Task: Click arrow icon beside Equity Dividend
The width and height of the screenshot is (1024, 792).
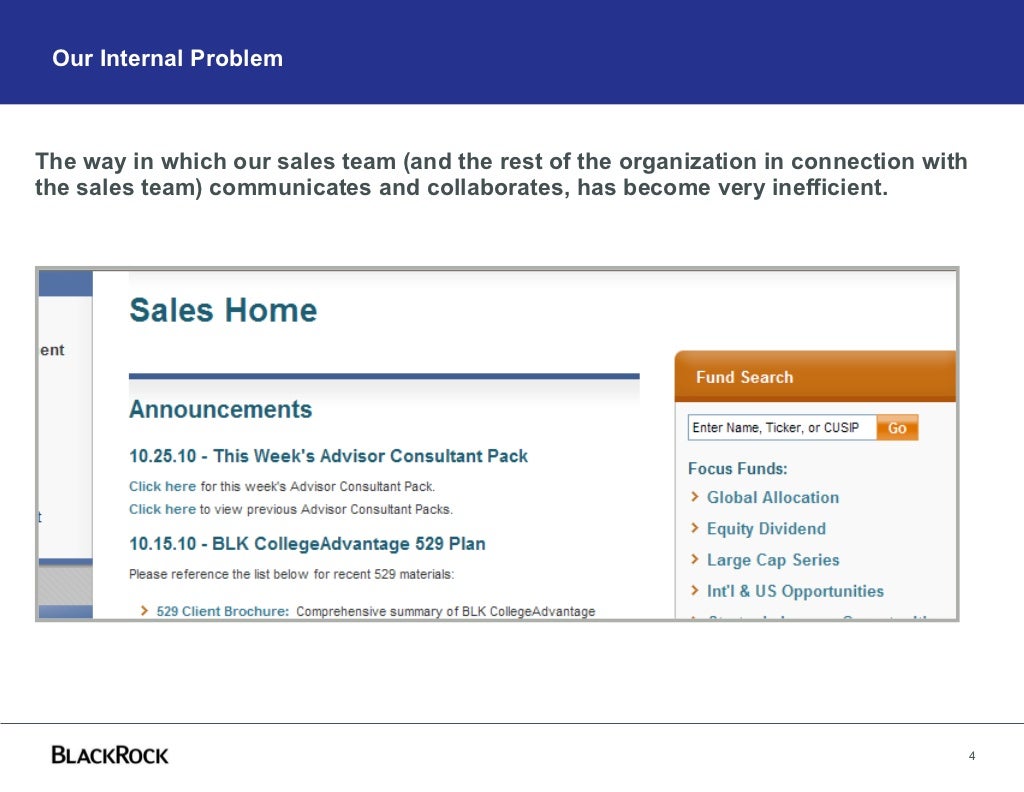Action: (695, 529)
